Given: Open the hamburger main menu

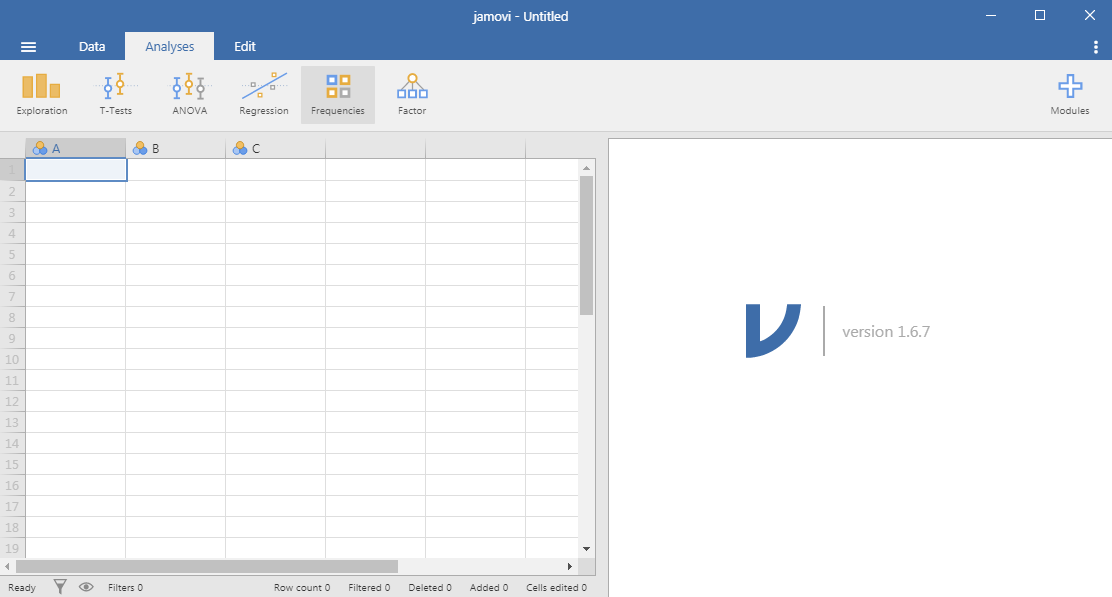Looking at the screenshot, I should point(28,47).
